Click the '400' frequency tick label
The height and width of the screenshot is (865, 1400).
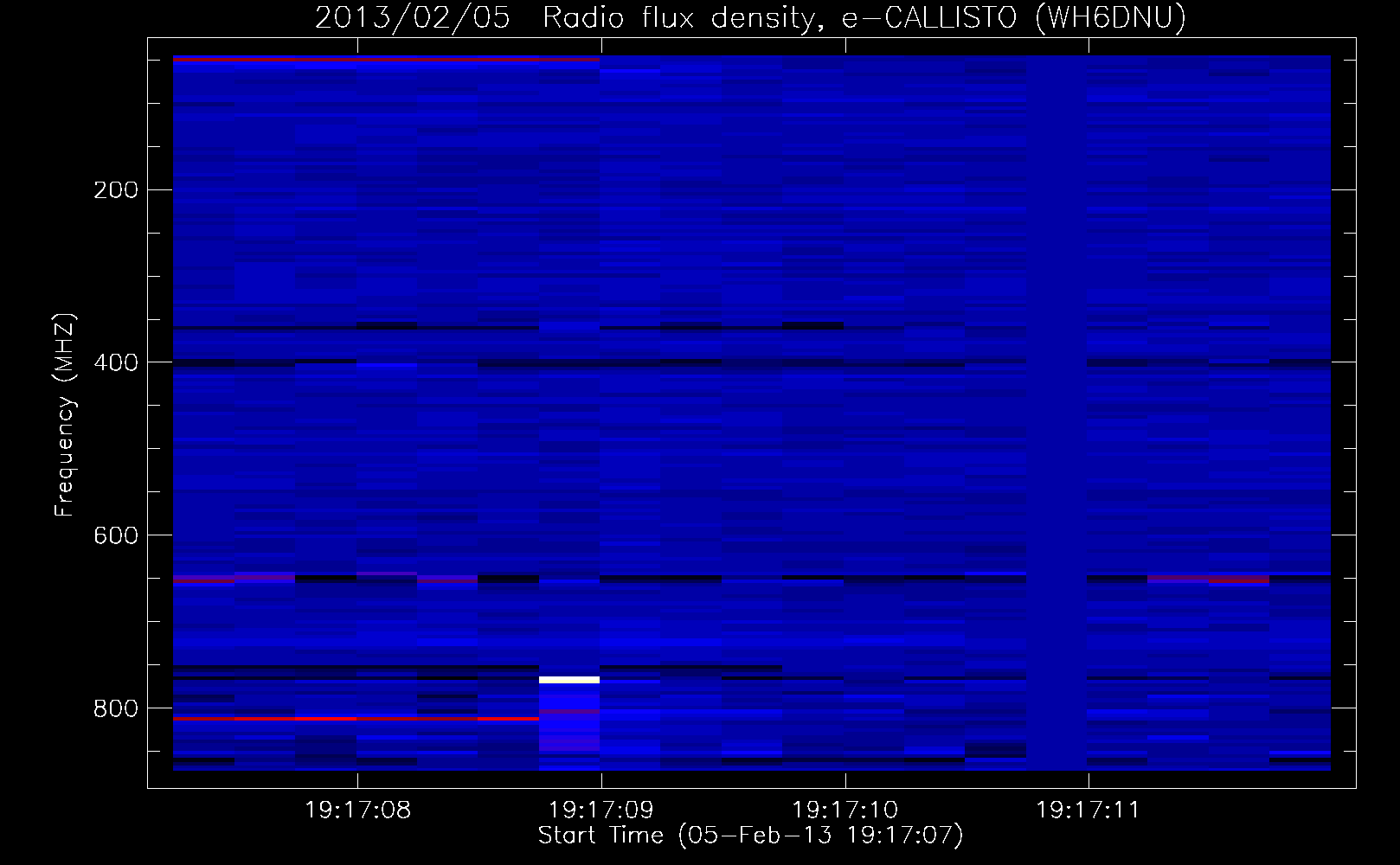tap(116, 363)
